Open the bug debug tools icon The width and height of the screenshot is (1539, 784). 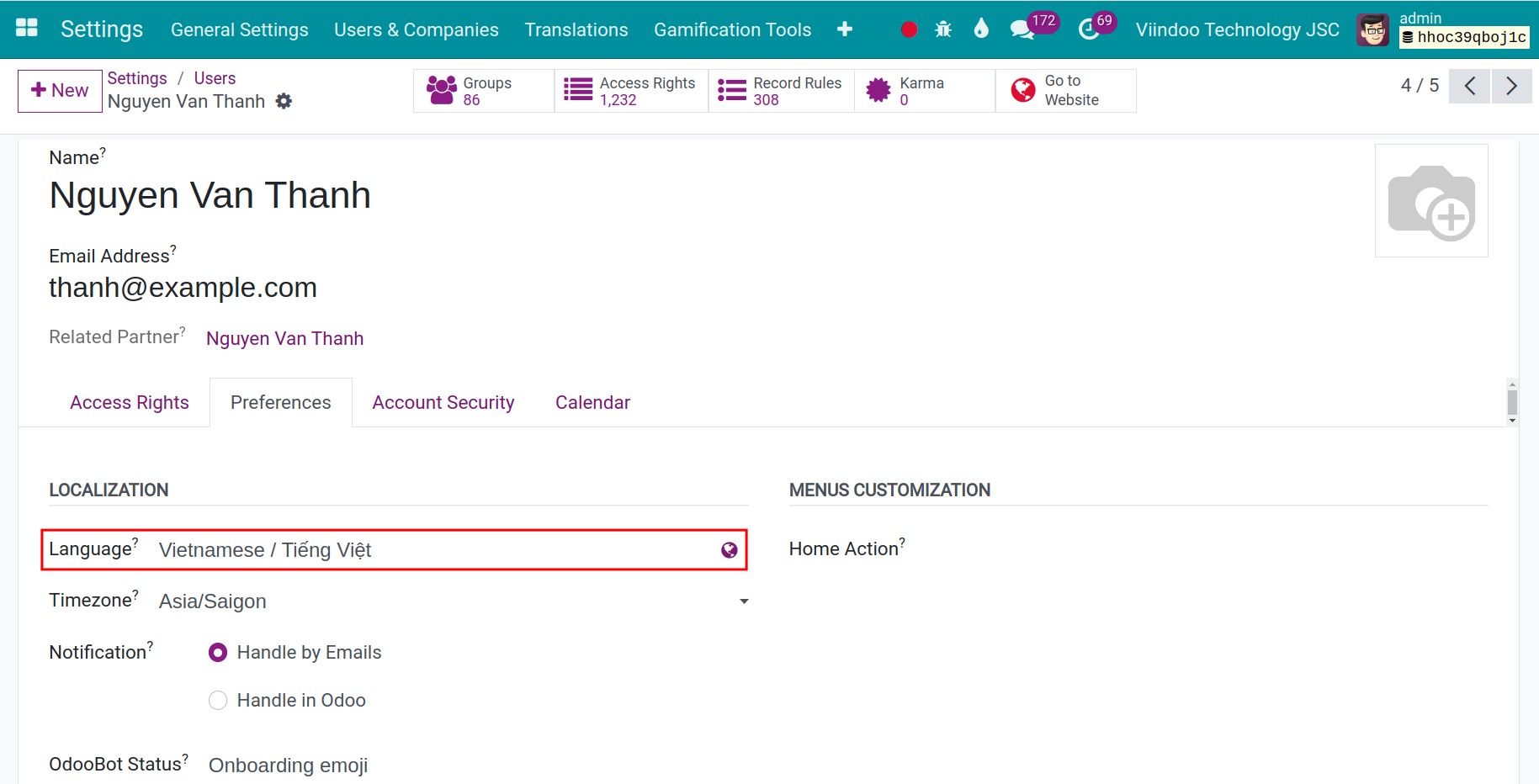click(943, 29)
